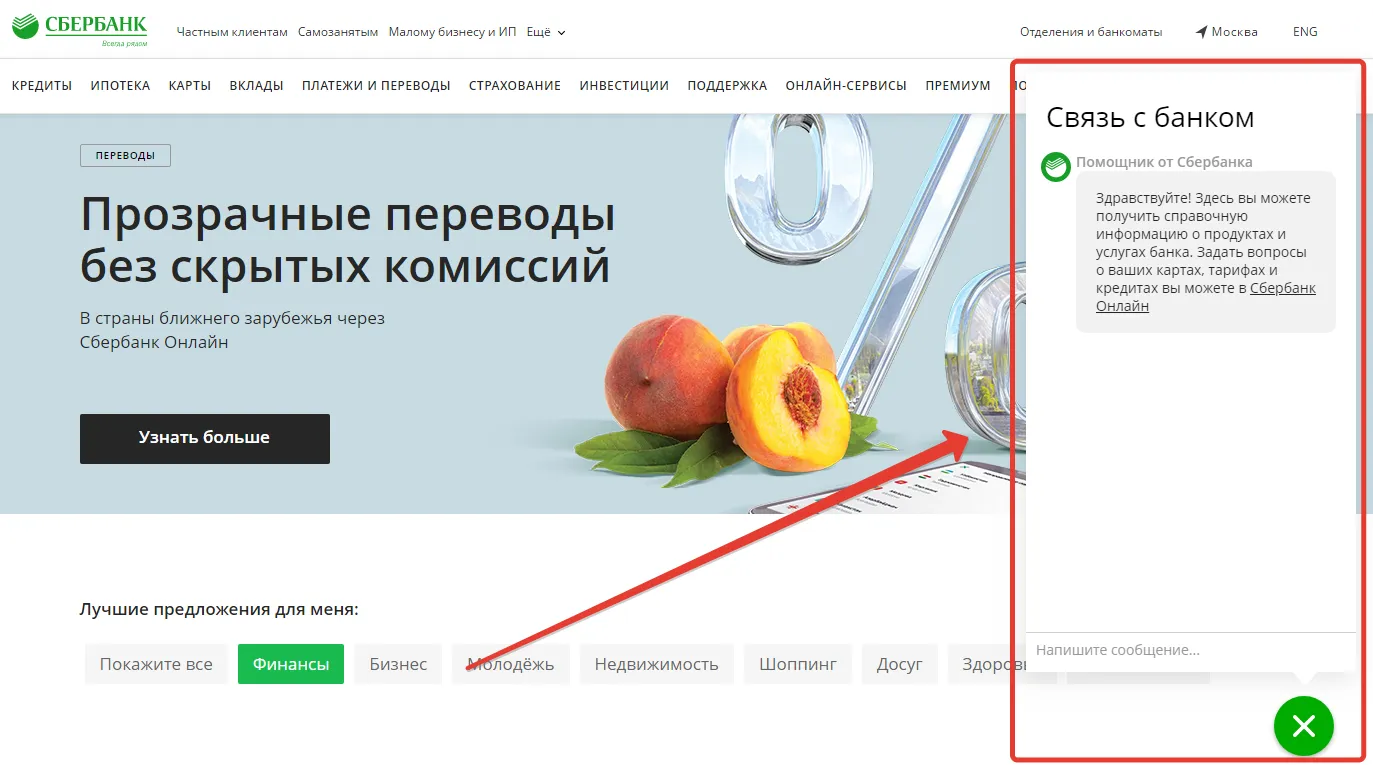The image size is (1373, 765).
Task: Select the Недвижимость filter chip
Action: [656, 664]
